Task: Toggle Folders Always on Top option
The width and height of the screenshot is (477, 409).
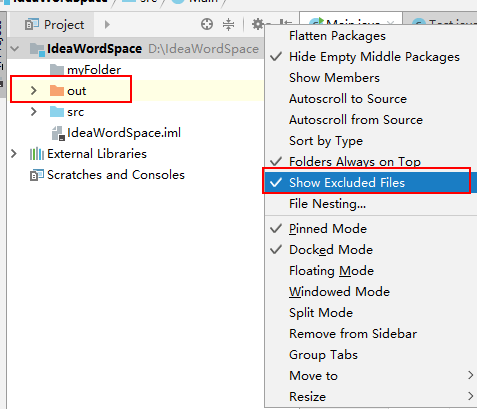Action: (x=371, y=162)
